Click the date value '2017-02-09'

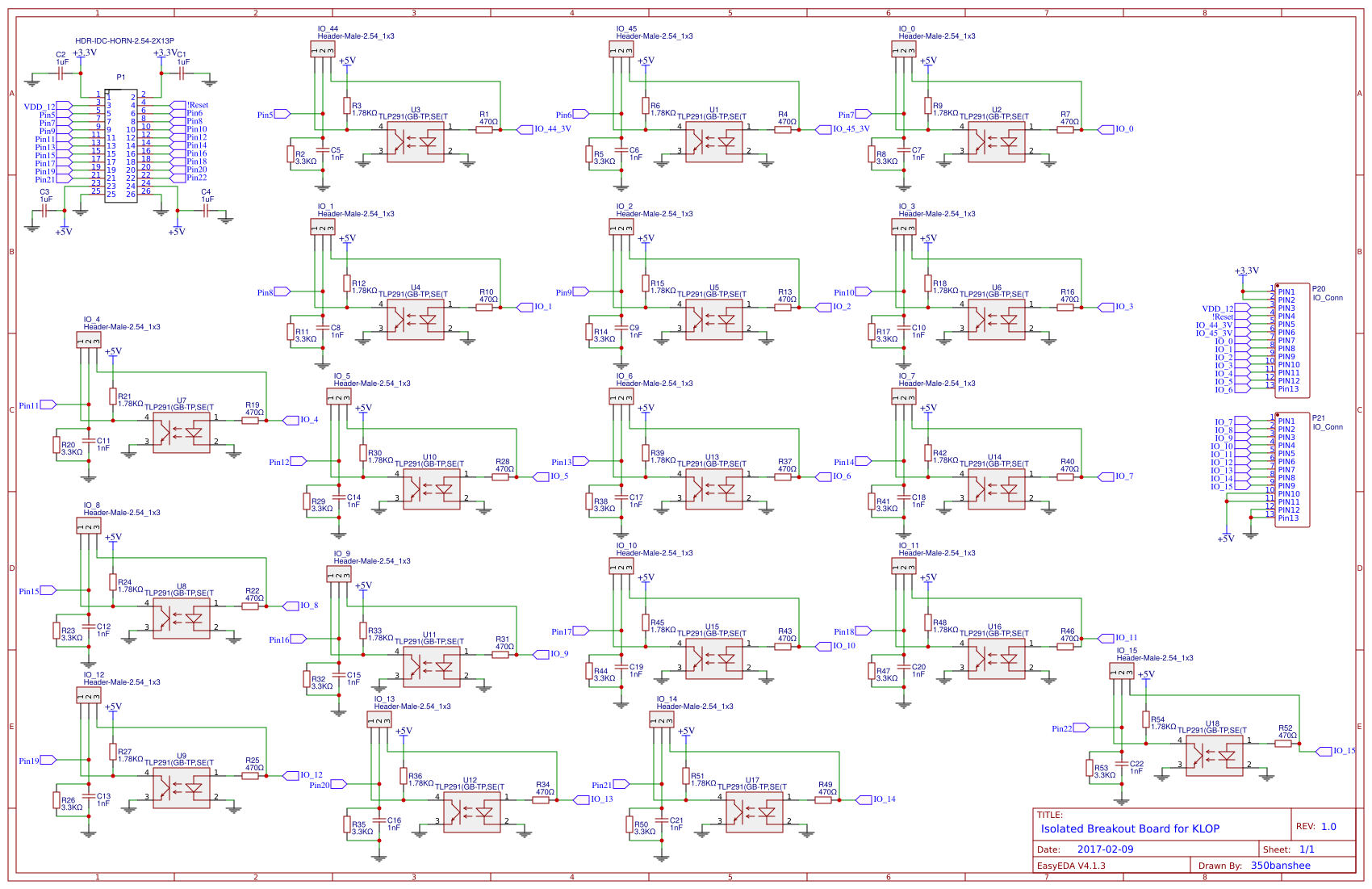(x=1105, y=849)
